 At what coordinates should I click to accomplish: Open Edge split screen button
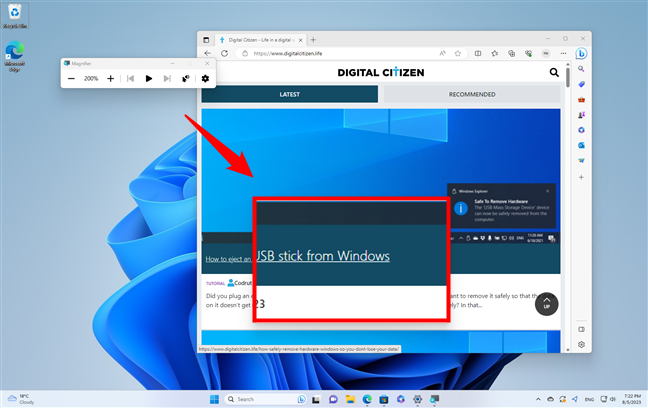coord(478,53)
